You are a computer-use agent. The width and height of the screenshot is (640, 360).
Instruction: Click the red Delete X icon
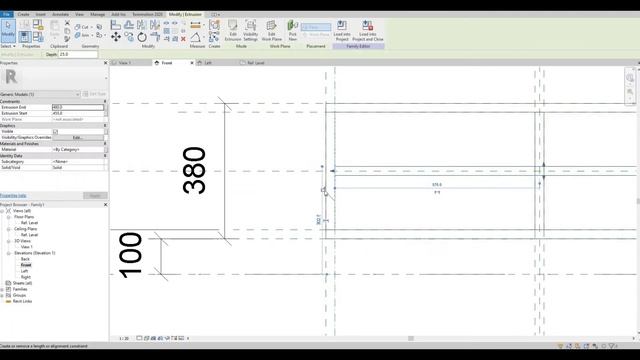coord(183,39)
